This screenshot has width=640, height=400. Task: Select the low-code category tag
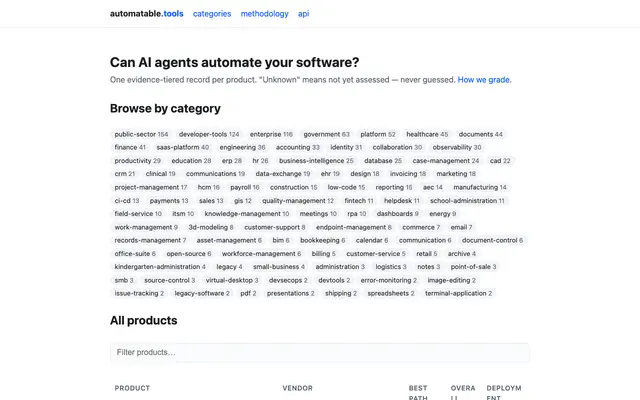(346, 187)
